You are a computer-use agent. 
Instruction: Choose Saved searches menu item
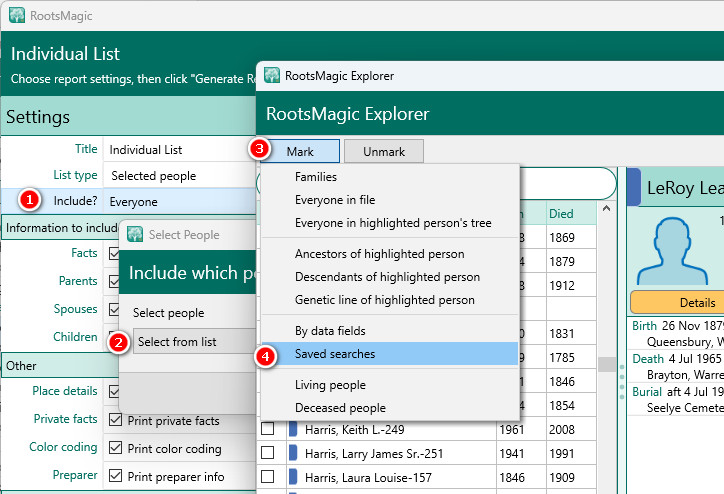tap(390, 354)
